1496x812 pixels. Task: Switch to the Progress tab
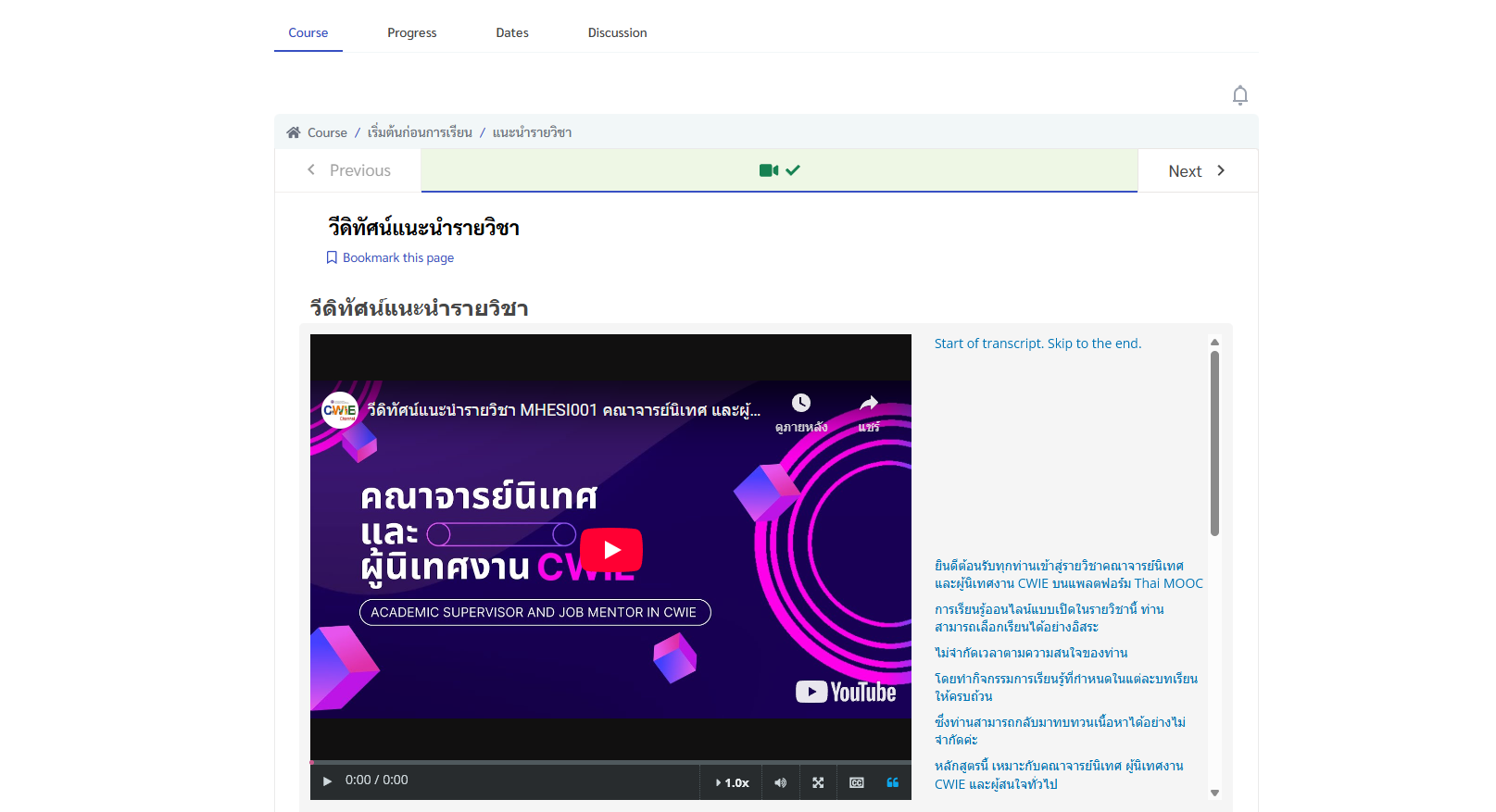(411, 32)
